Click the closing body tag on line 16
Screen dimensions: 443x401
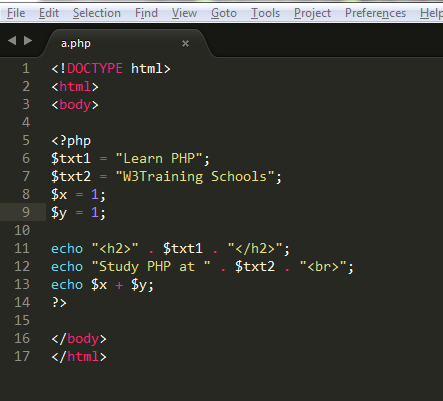coord(79,339)
